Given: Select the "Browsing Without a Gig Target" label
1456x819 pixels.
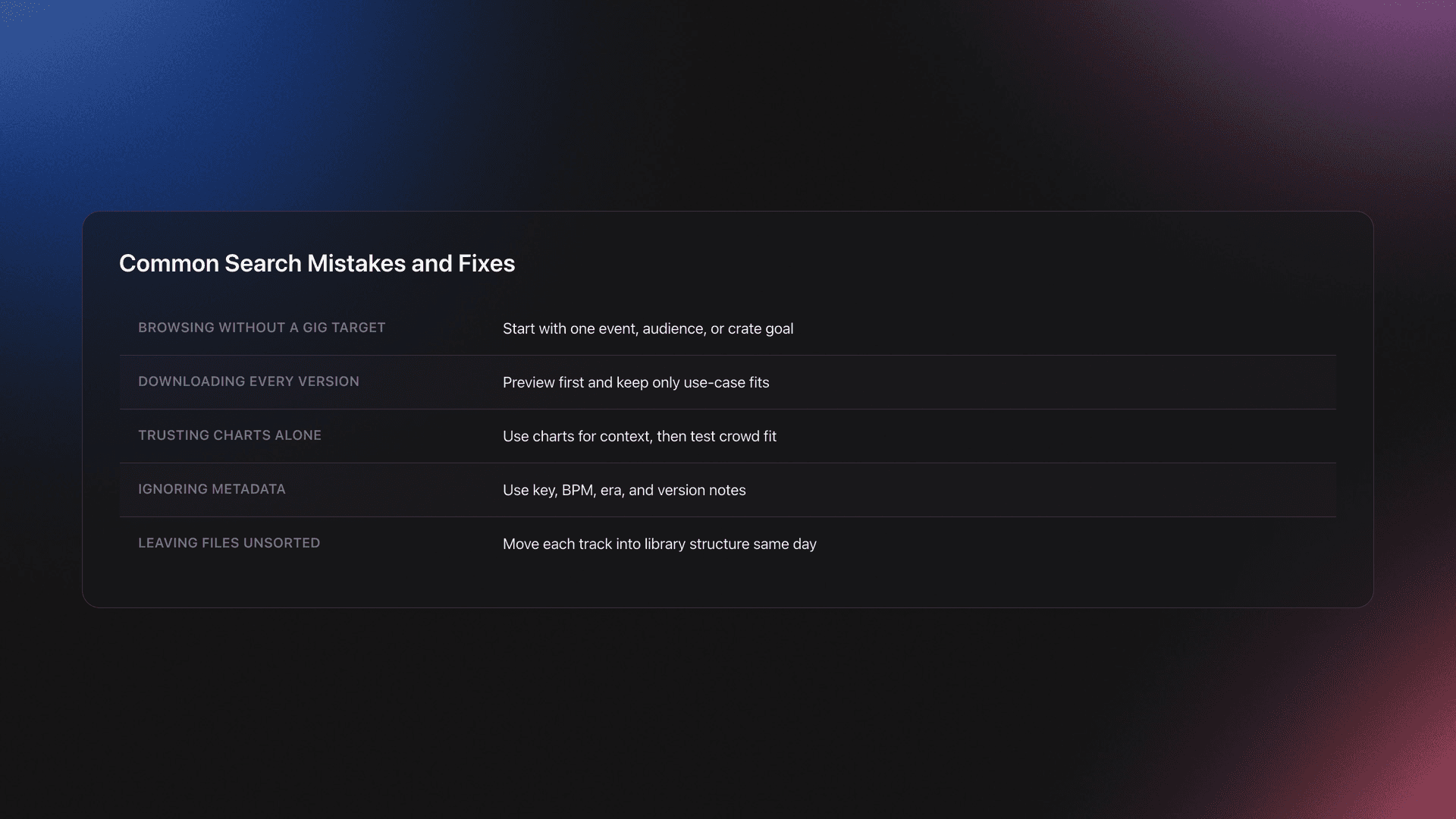Looking at the screenshot, I should click(x=262, y=328).
